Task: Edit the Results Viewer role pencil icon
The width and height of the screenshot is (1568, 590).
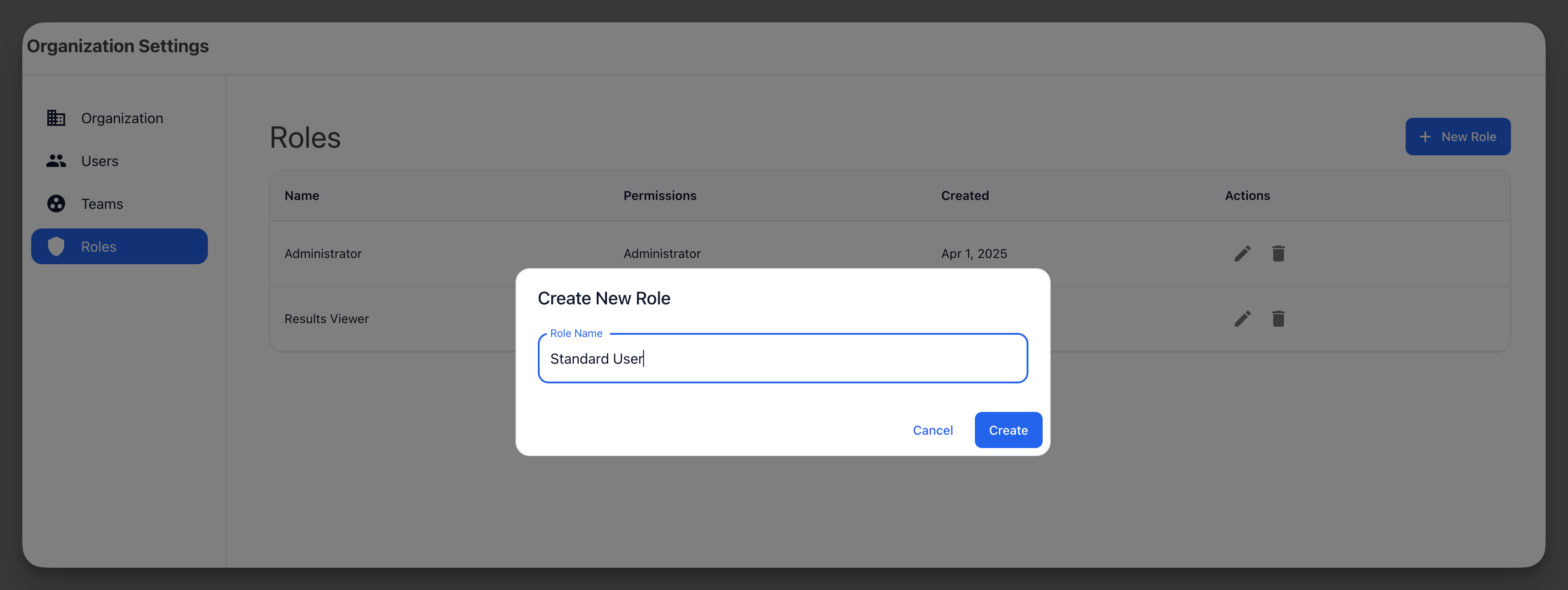Action: tap(1242, 319)
